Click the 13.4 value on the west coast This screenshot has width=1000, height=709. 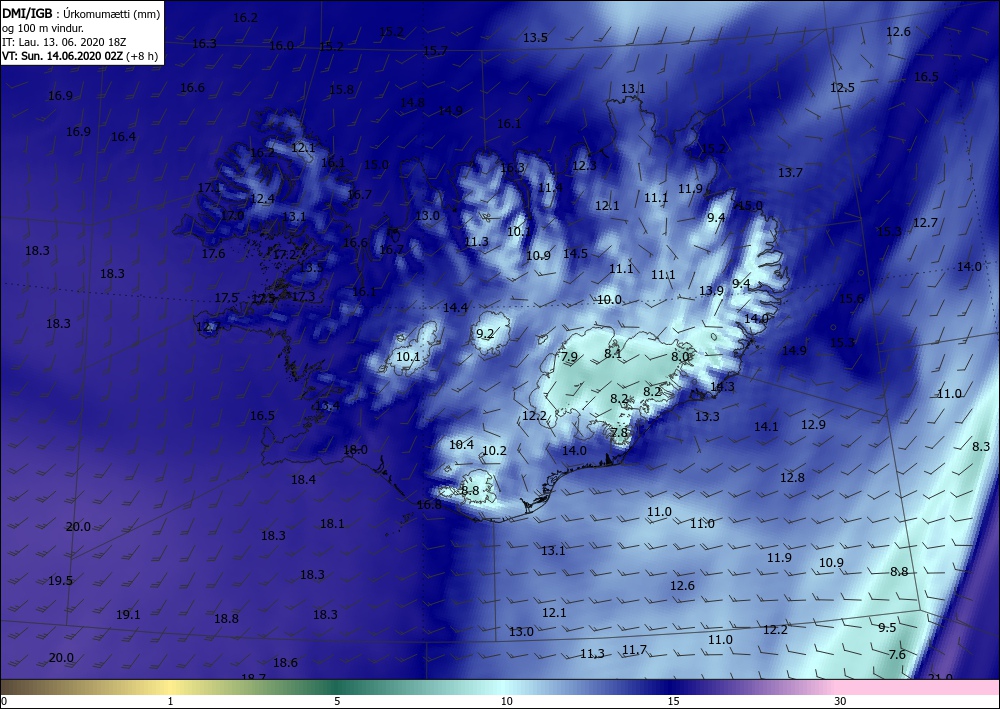pyautogui.click(x=327, y=406)
